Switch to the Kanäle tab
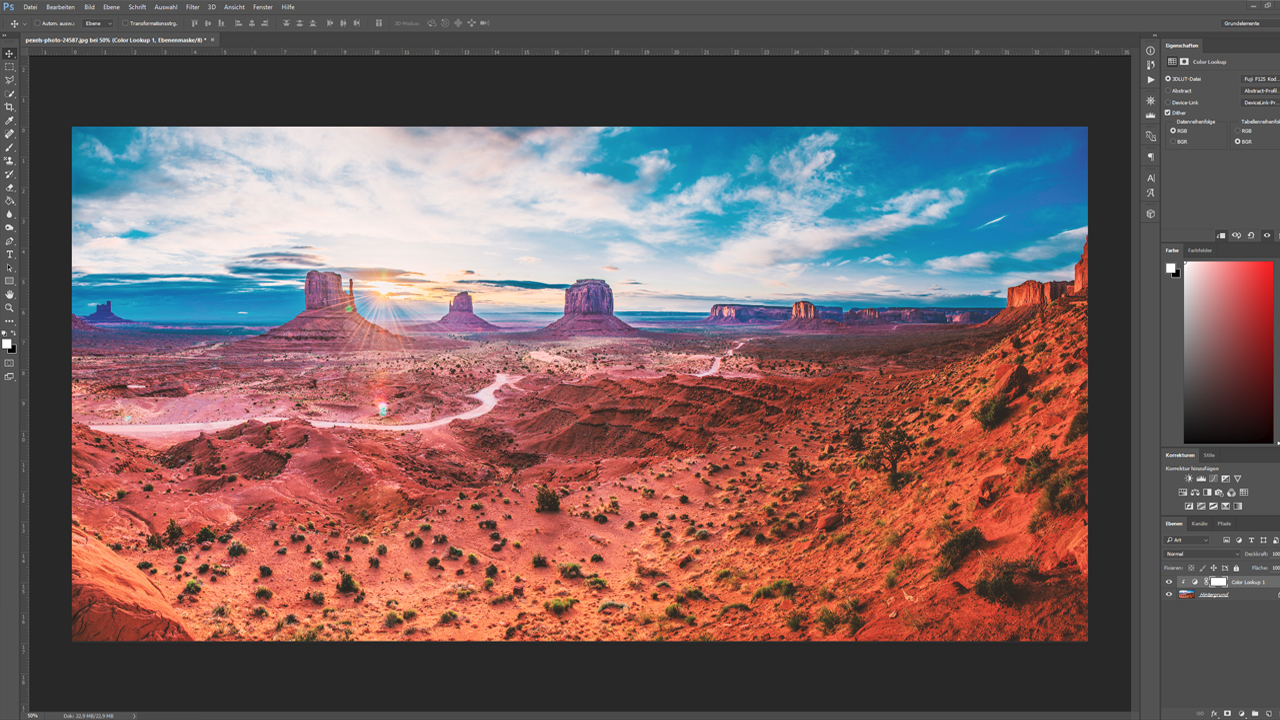 point(1200,523)
